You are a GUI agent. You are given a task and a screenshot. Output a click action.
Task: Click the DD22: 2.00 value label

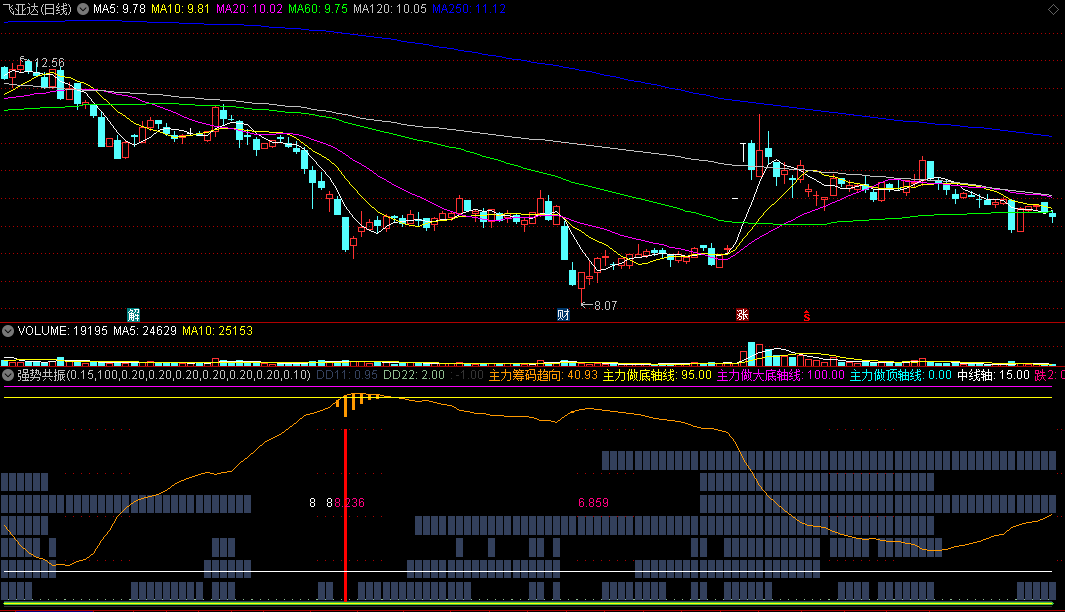[x=414, y=375]
